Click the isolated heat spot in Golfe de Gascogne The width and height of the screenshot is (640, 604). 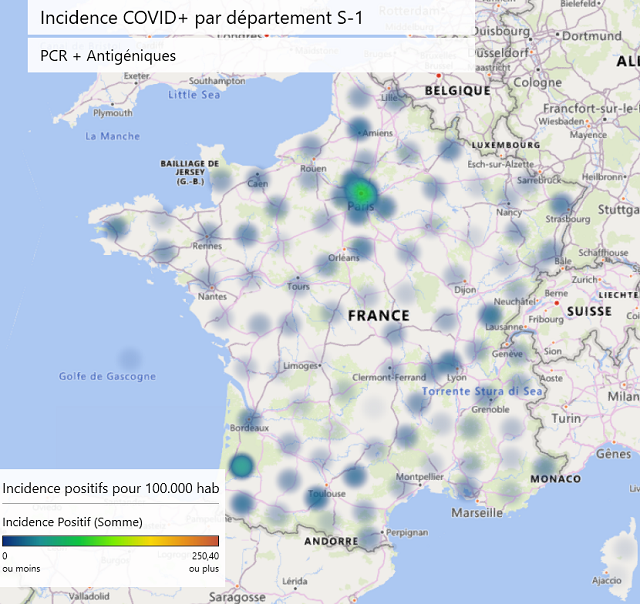point(129,358)
